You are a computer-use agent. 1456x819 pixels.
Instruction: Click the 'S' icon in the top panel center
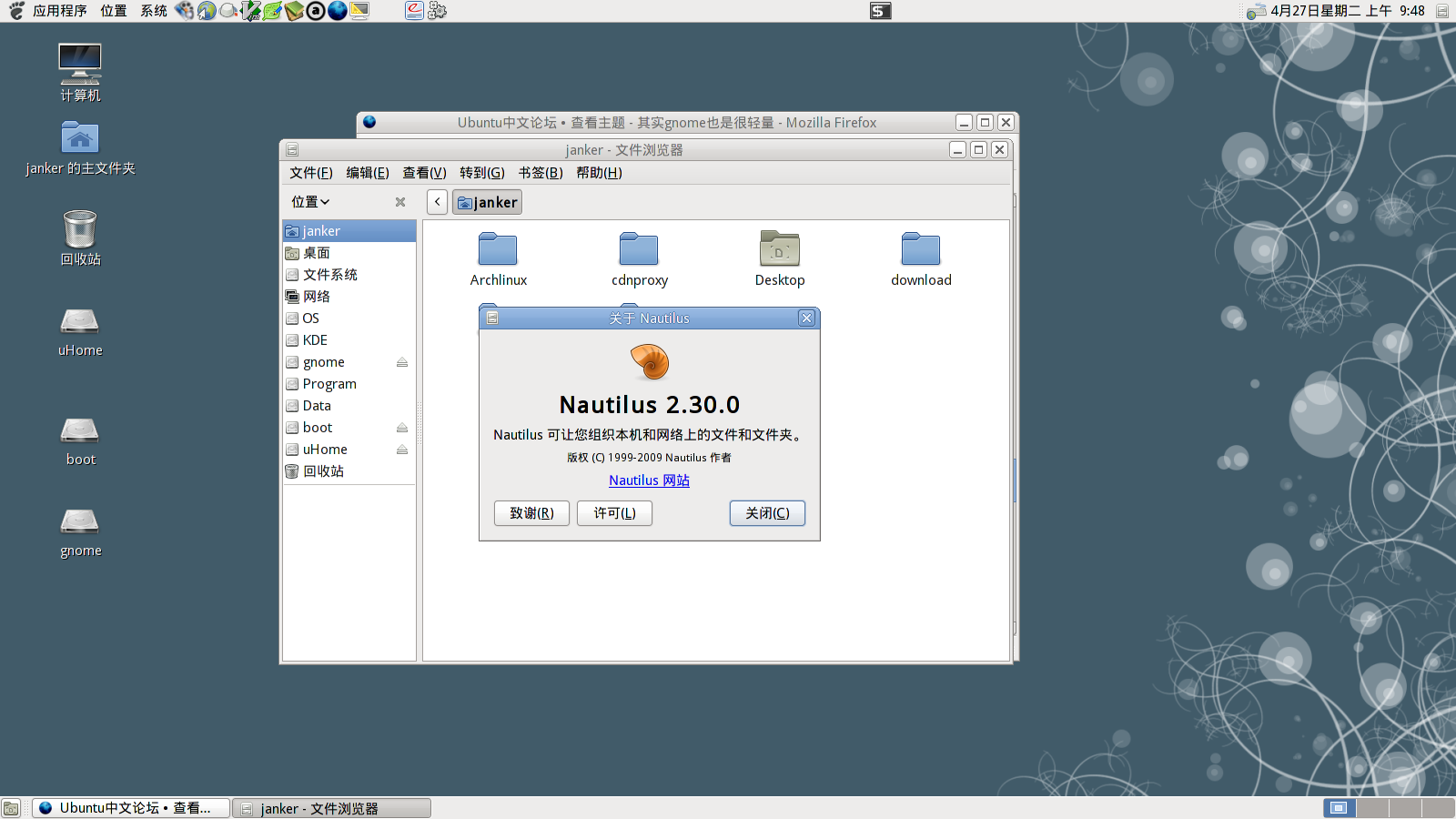click(880, 11)
